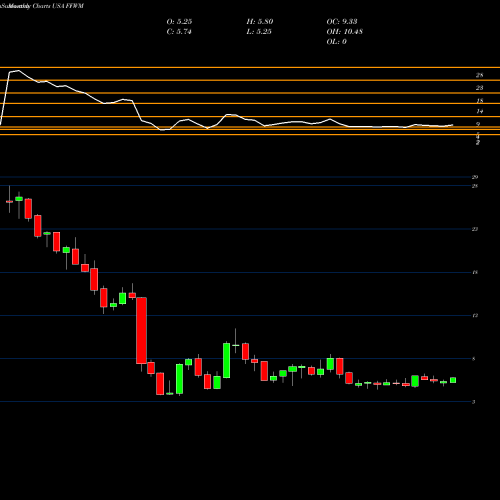Click axis label '3' on the candlestick chart
The height and width of the screenshot is (500, 500).
tap(474, 402)
